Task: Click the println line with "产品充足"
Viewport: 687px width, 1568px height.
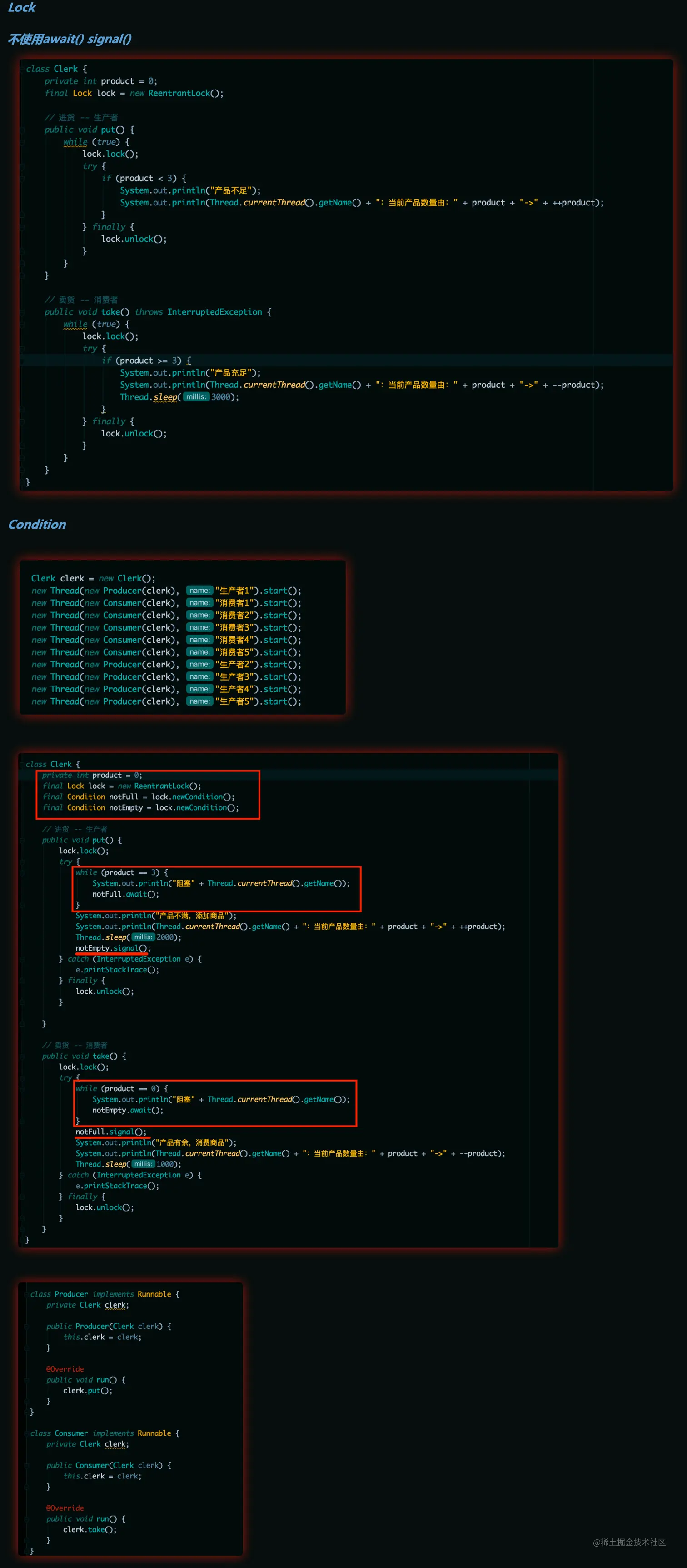Action: coord(190,372)
